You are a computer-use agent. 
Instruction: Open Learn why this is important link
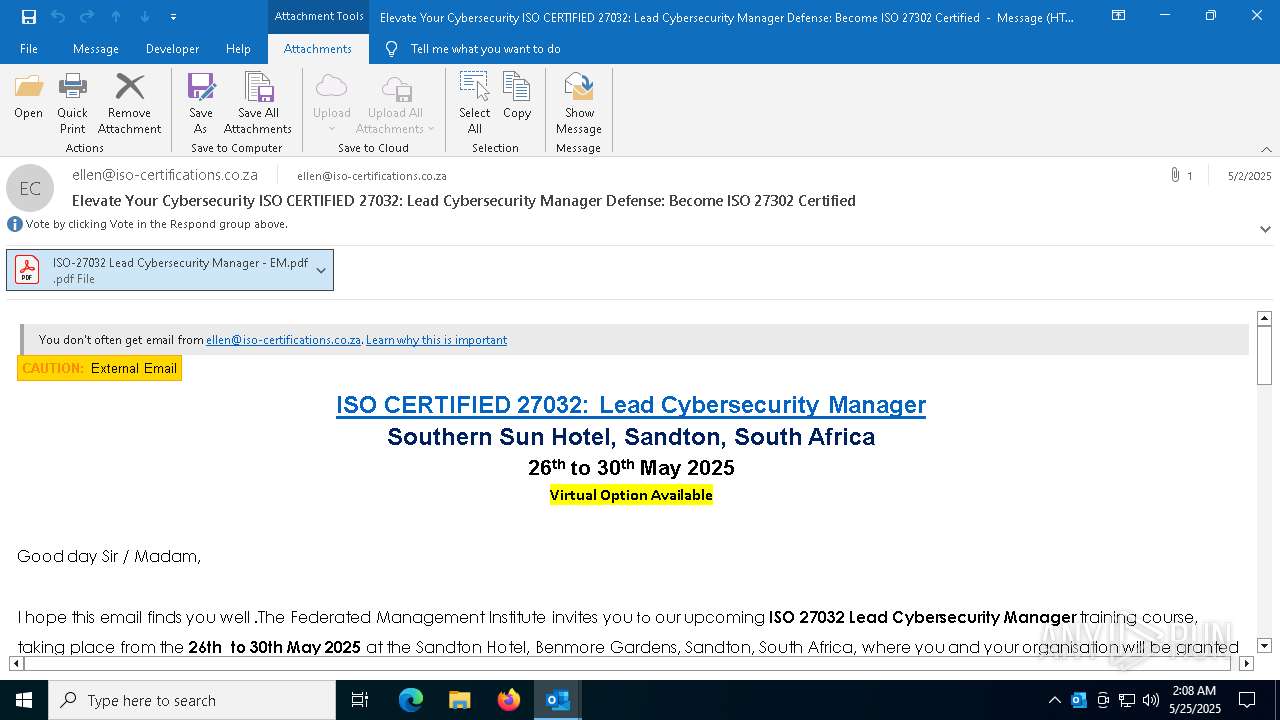(x=436, y=340)
